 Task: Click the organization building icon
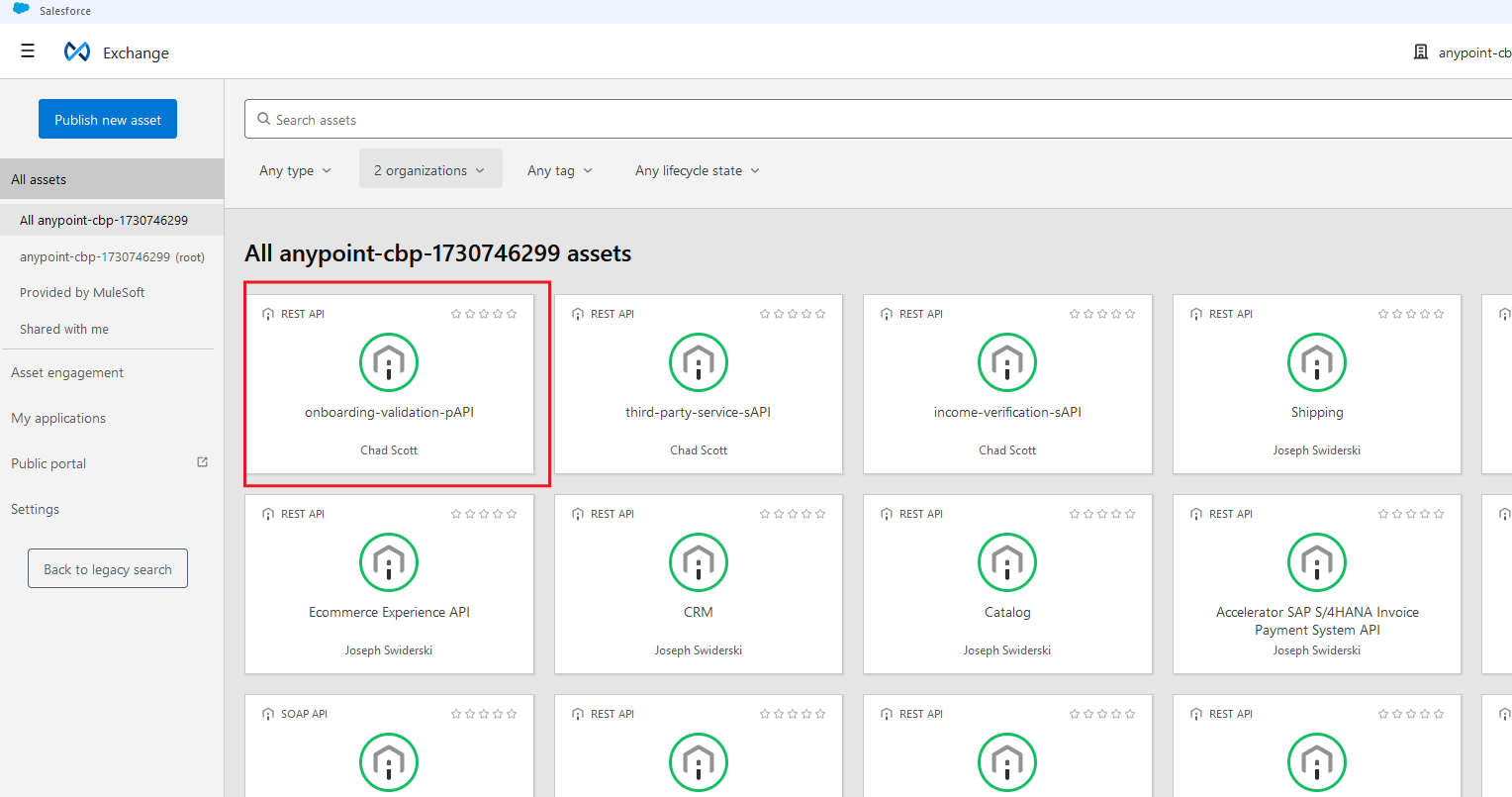1421,51
